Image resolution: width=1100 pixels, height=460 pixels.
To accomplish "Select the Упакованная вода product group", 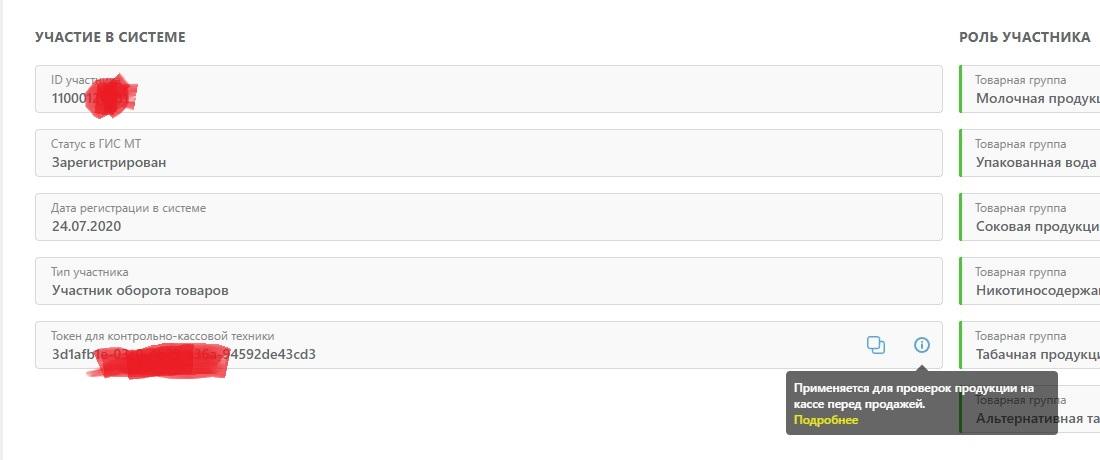I will (1030, 153).
